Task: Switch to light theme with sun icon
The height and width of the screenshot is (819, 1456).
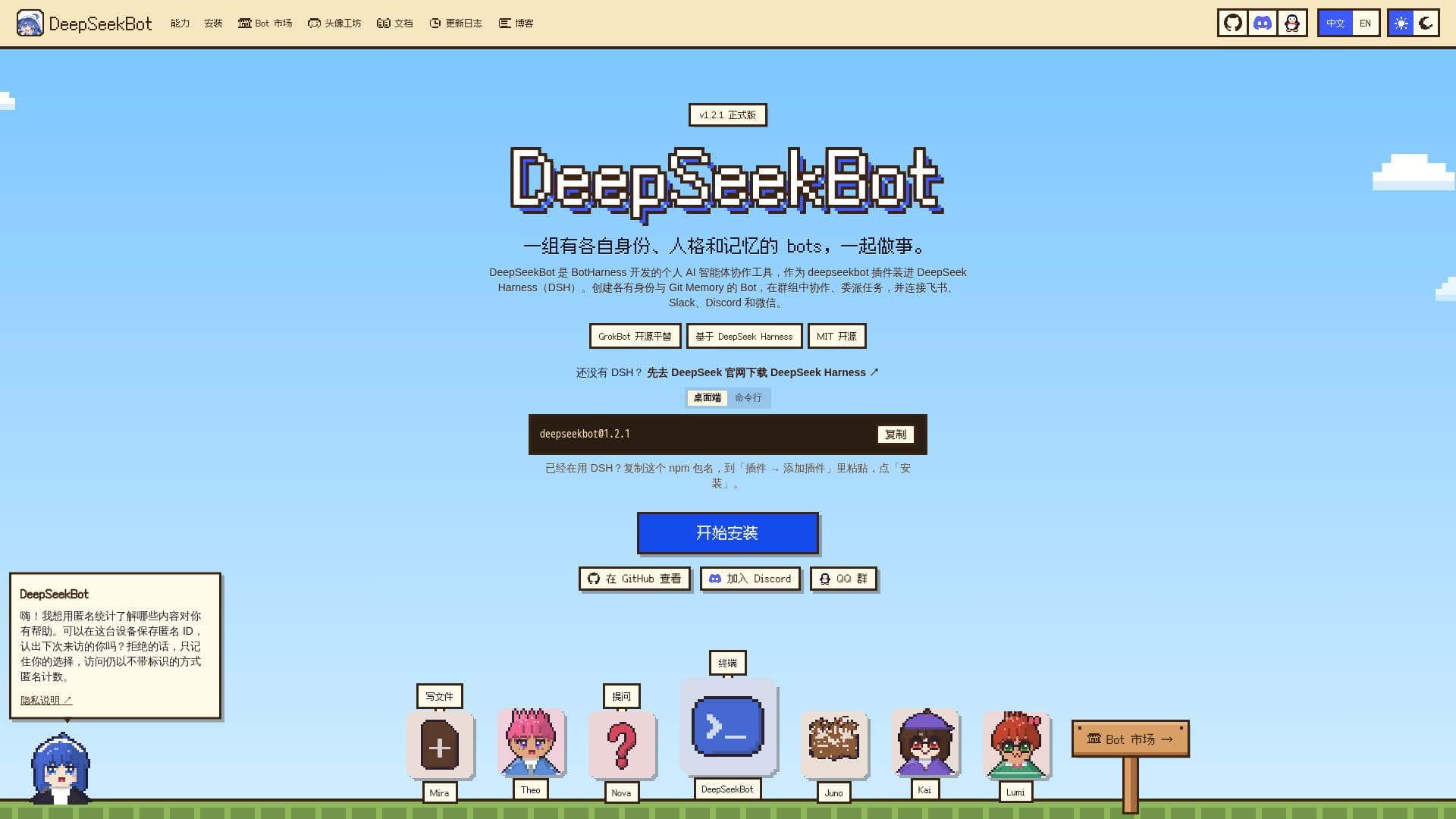Action: click(x=1401, y=24)
